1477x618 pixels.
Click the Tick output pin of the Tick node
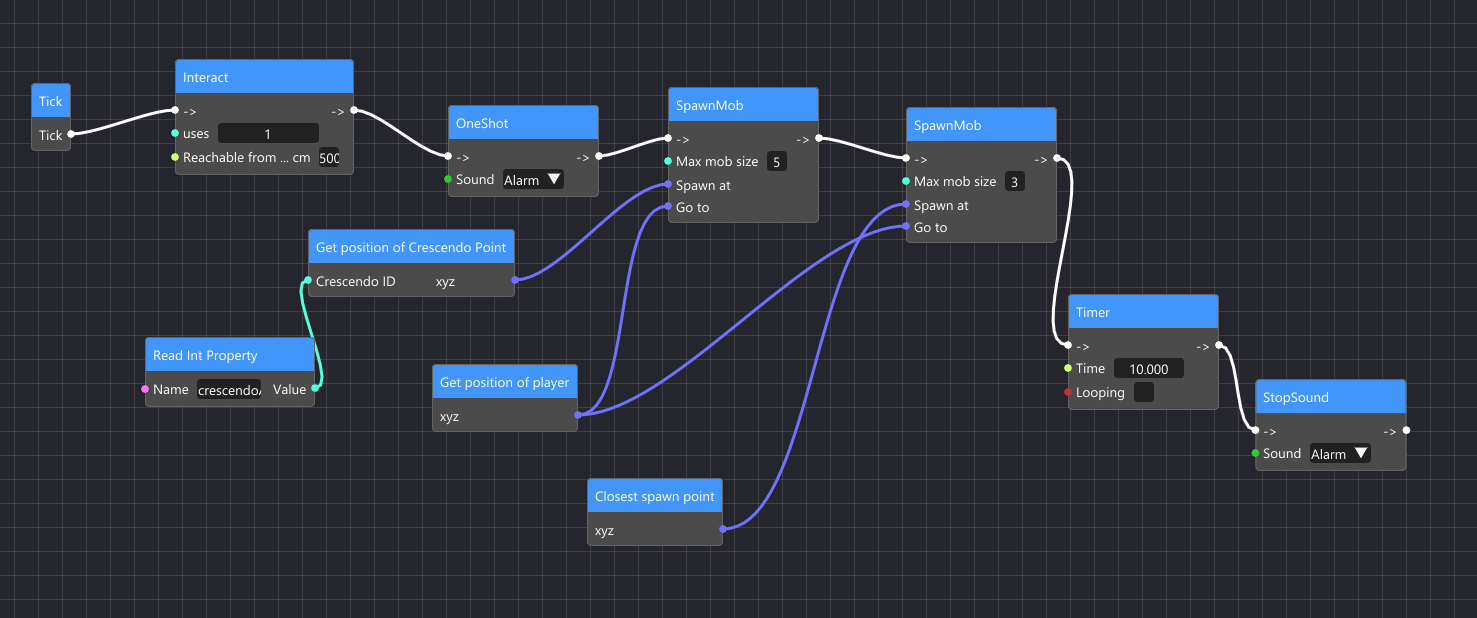pos(69,135)
